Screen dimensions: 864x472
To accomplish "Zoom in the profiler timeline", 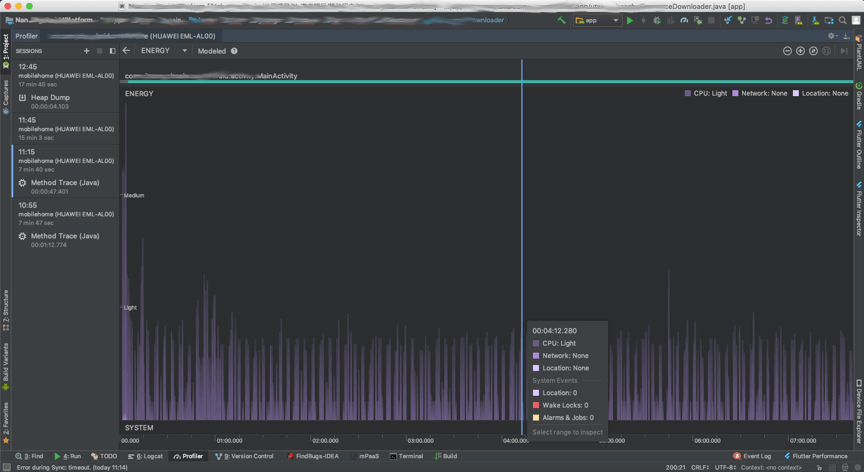I will click(x=800, y=51).
